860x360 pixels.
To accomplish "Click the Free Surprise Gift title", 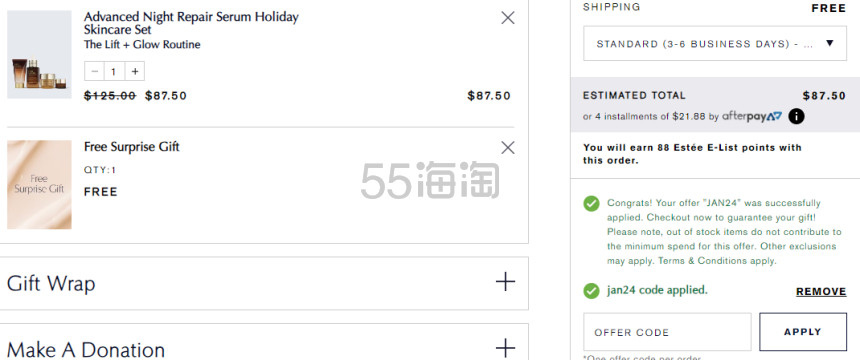I will point(132,147).
